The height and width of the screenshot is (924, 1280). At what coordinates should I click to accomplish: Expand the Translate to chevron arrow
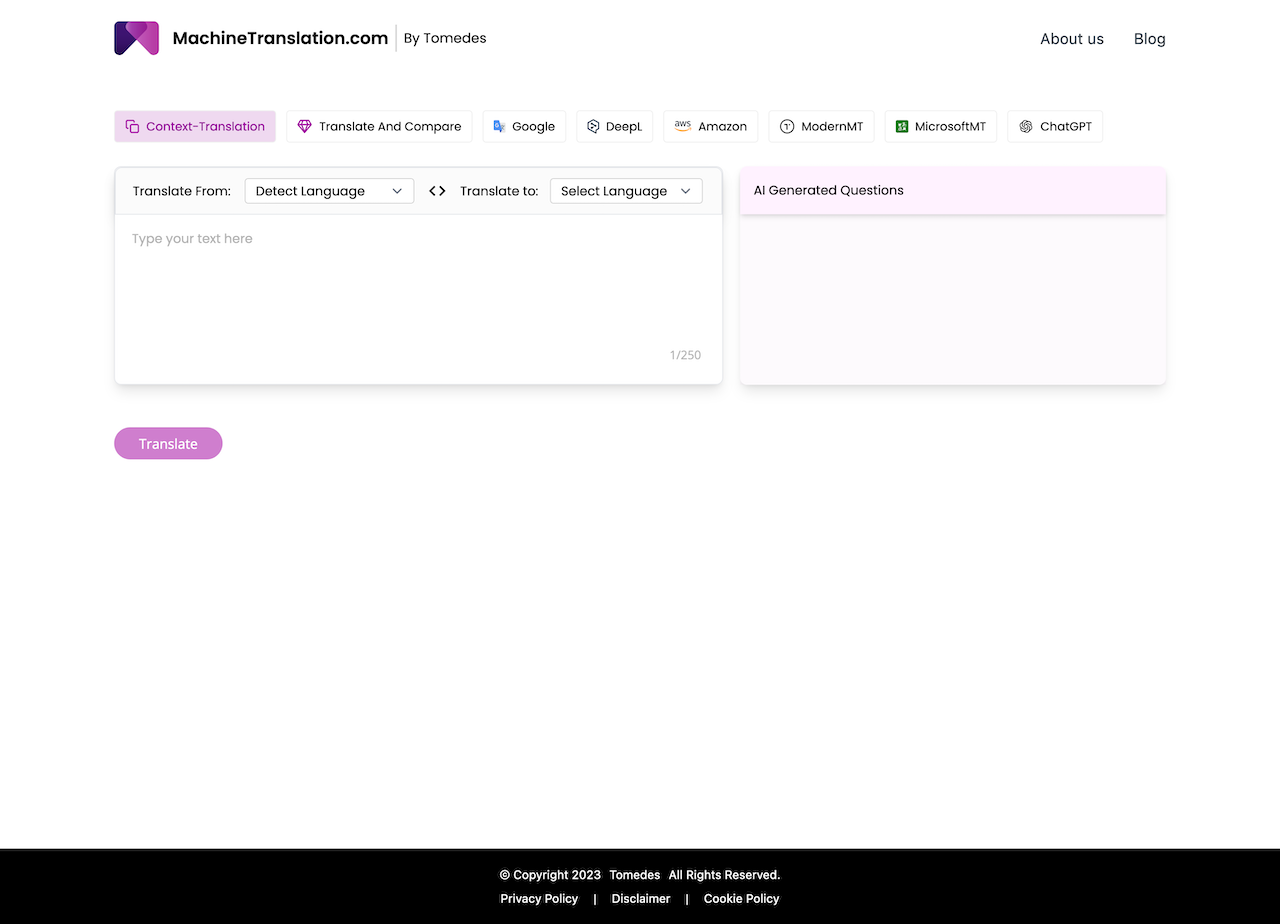(686, 191)
